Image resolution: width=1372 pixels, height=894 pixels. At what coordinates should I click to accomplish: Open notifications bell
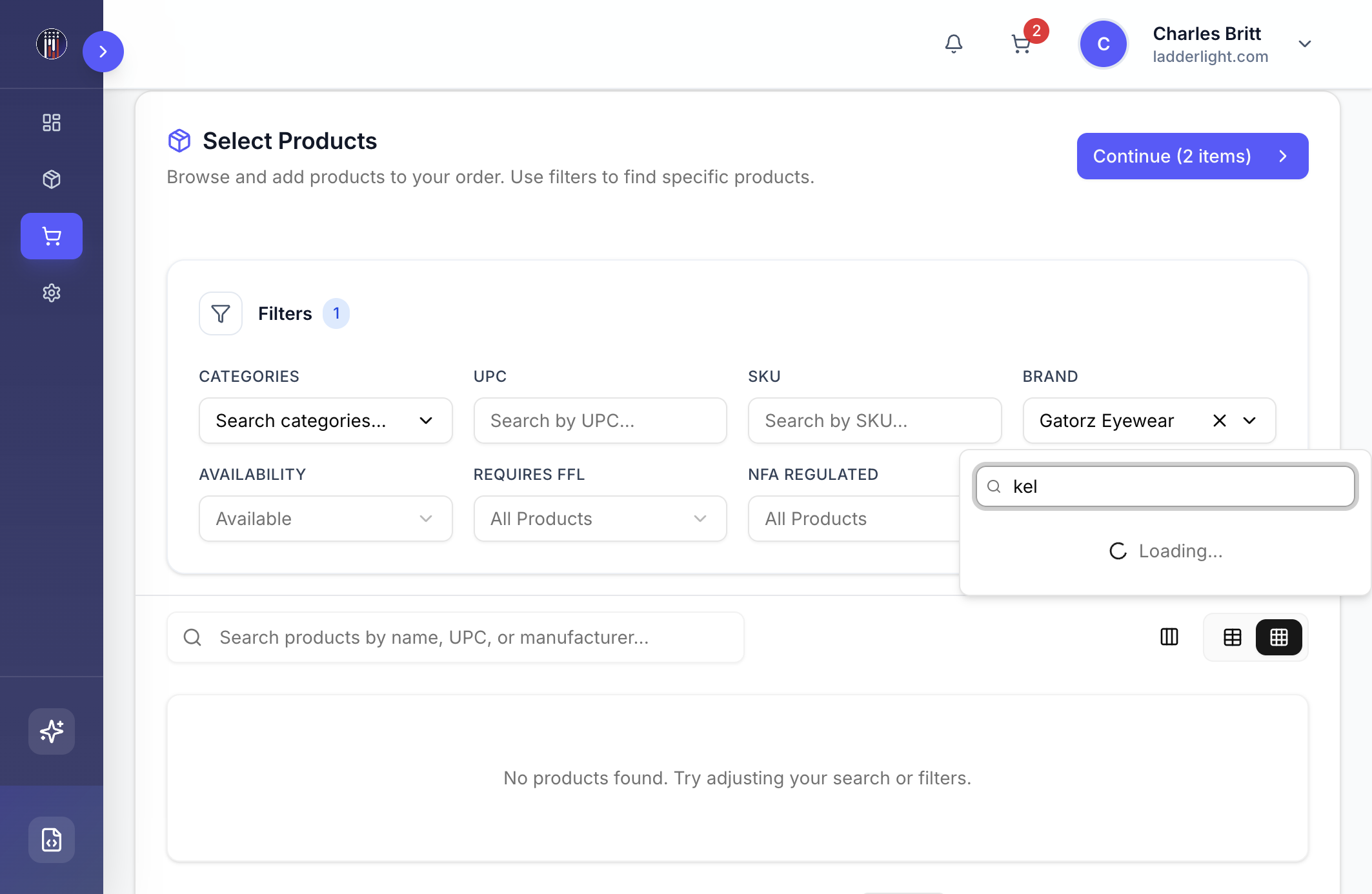[x=954, y=44]
